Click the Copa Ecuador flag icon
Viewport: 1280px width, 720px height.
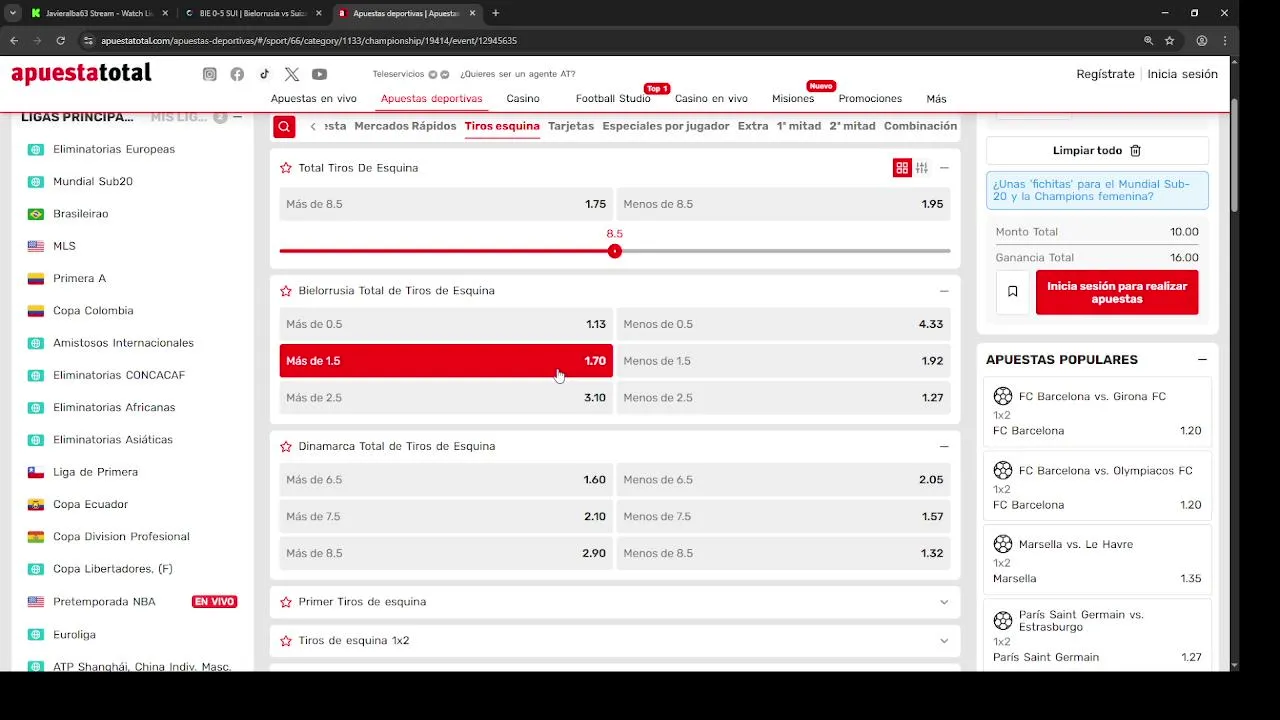[x=36, y=504]
